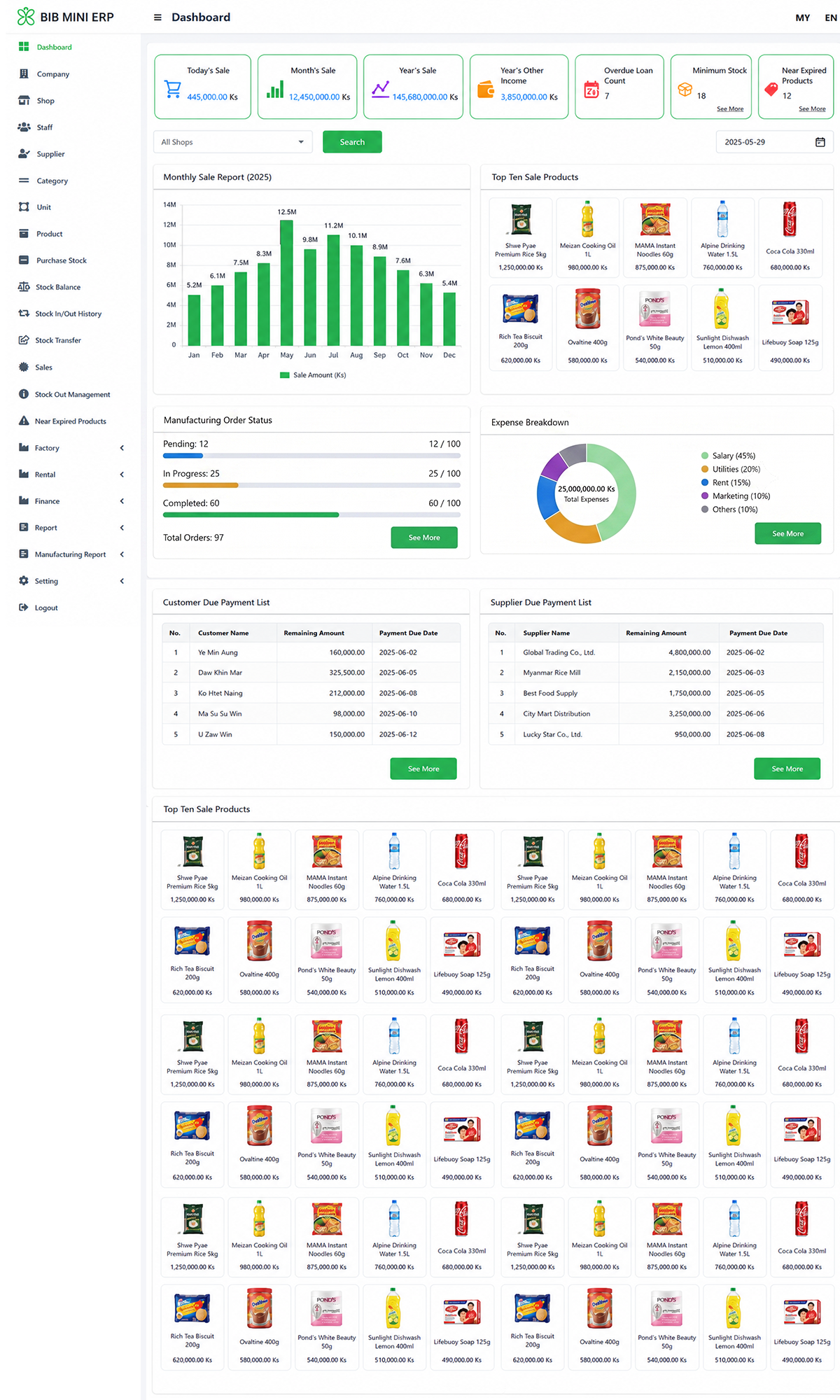Click the In Progress orange progress bar
840x1400 pixels.
200,485
